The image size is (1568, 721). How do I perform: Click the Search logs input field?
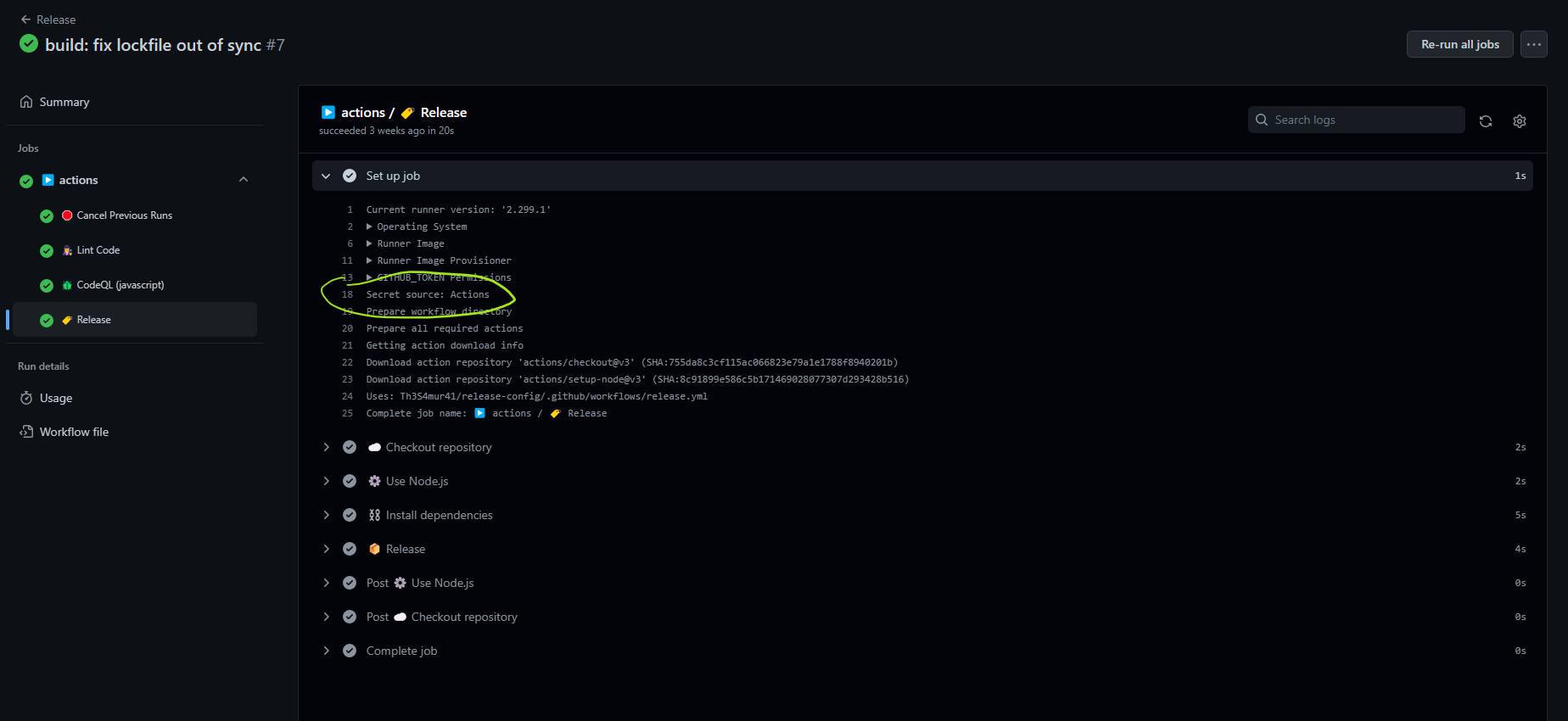point(1357,120)
